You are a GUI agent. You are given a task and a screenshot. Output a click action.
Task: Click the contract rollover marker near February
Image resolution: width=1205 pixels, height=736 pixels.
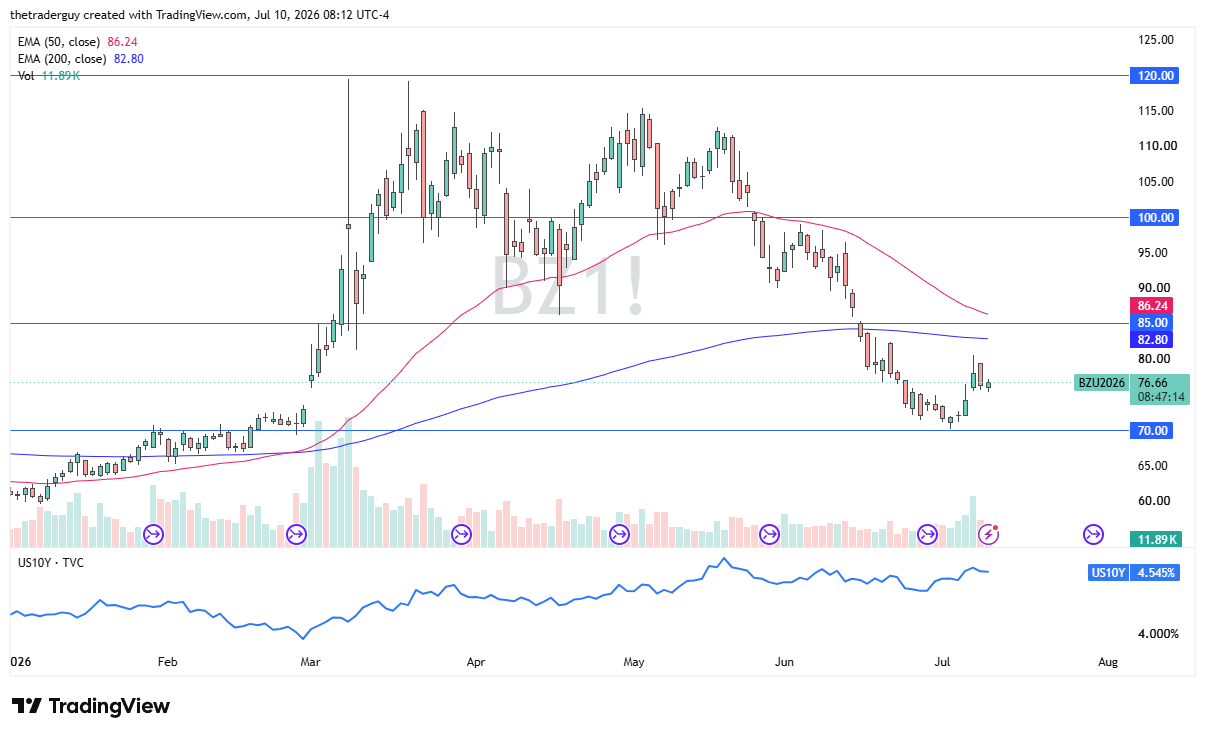click(154, 535)
